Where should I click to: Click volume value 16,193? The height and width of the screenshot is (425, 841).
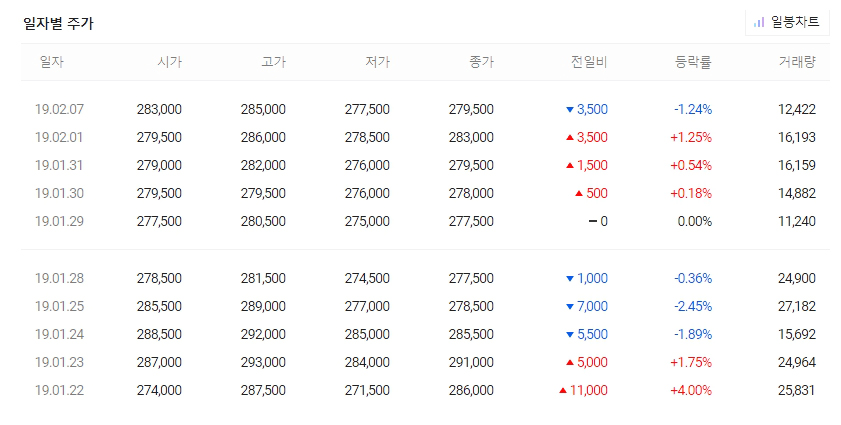(x=797, y=137)
